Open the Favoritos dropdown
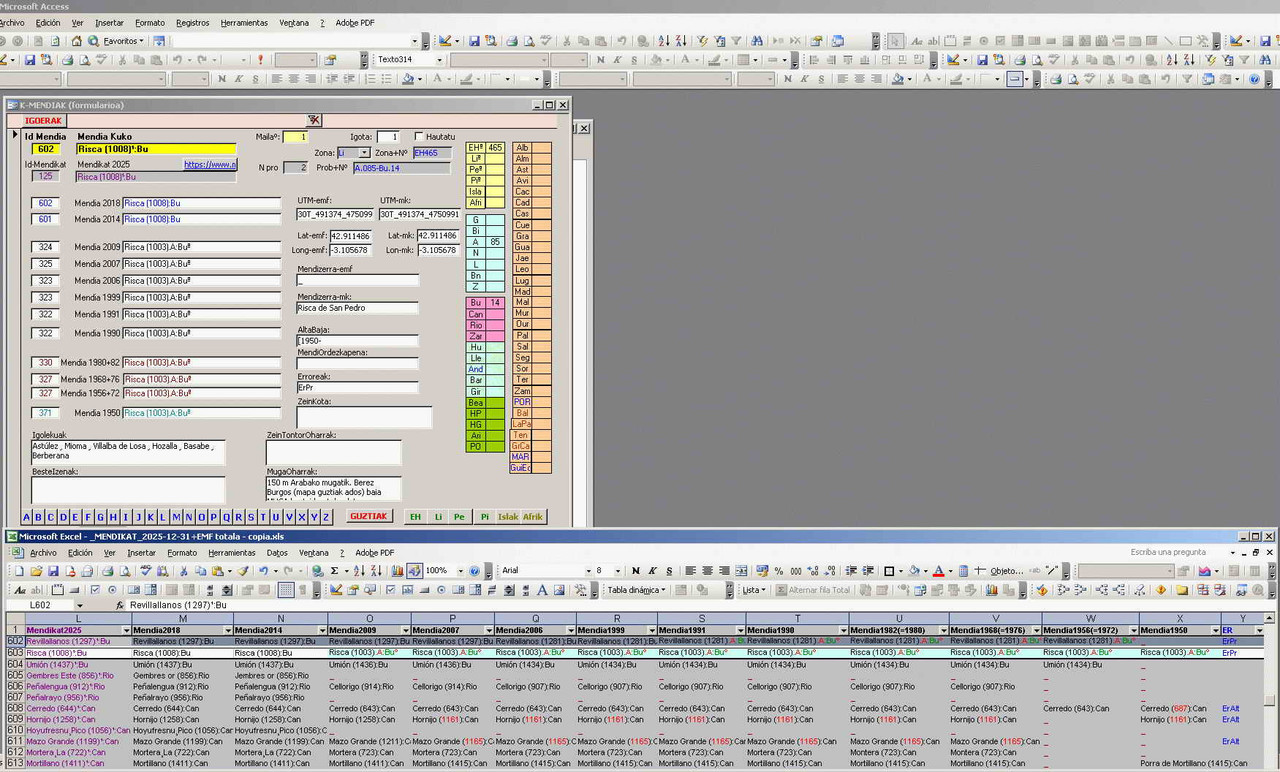 click(142, 41)
